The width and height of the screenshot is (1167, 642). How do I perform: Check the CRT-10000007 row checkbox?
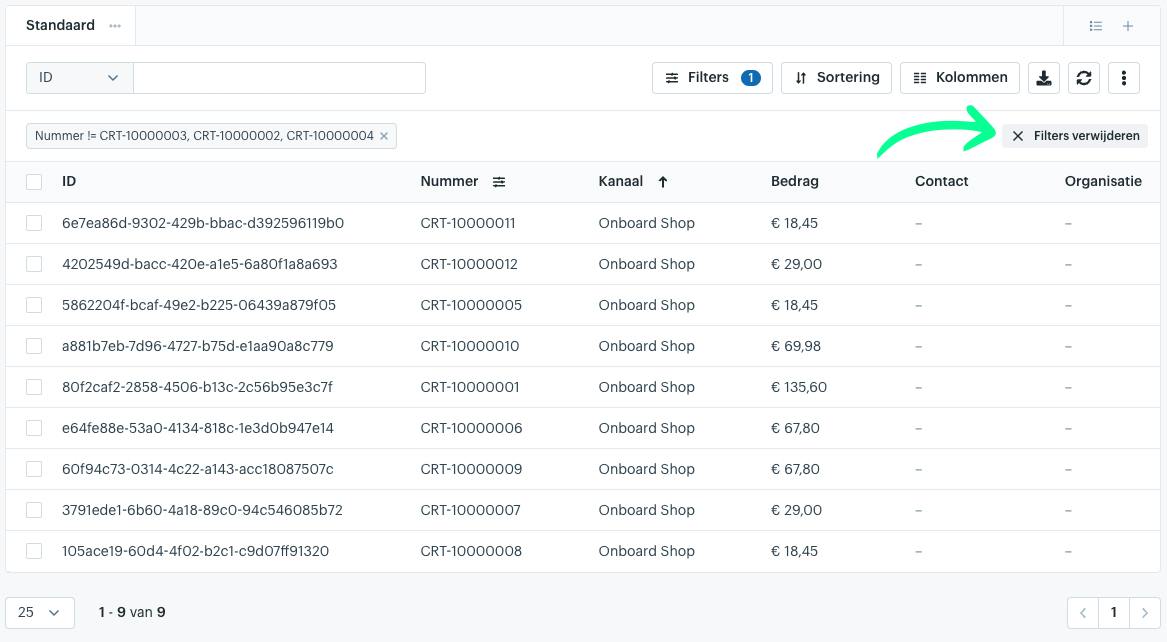(34, 510)
